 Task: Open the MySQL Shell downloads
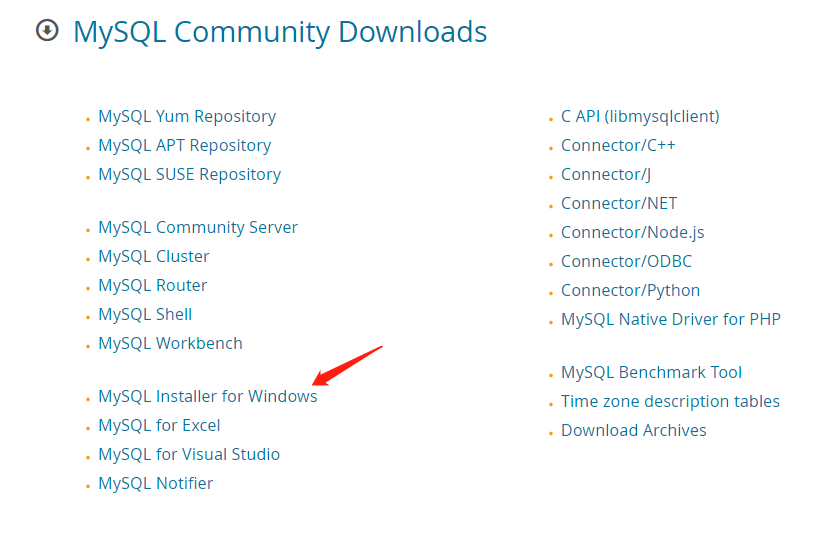145,314
